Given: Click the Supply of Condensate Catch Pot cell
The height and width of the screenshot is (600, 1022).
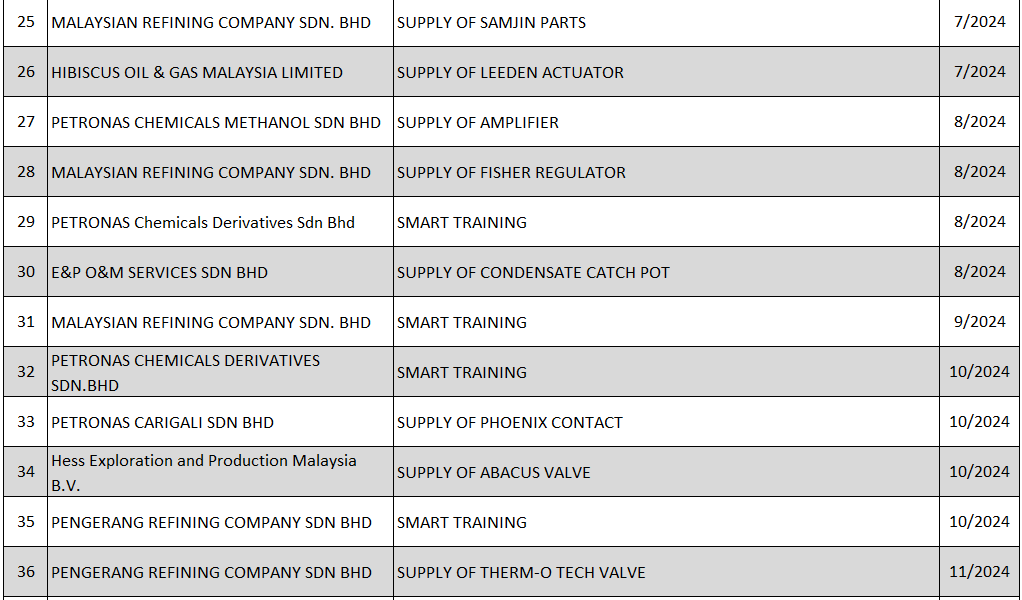Looking at the screenshot, I should (x=533, y=272).
